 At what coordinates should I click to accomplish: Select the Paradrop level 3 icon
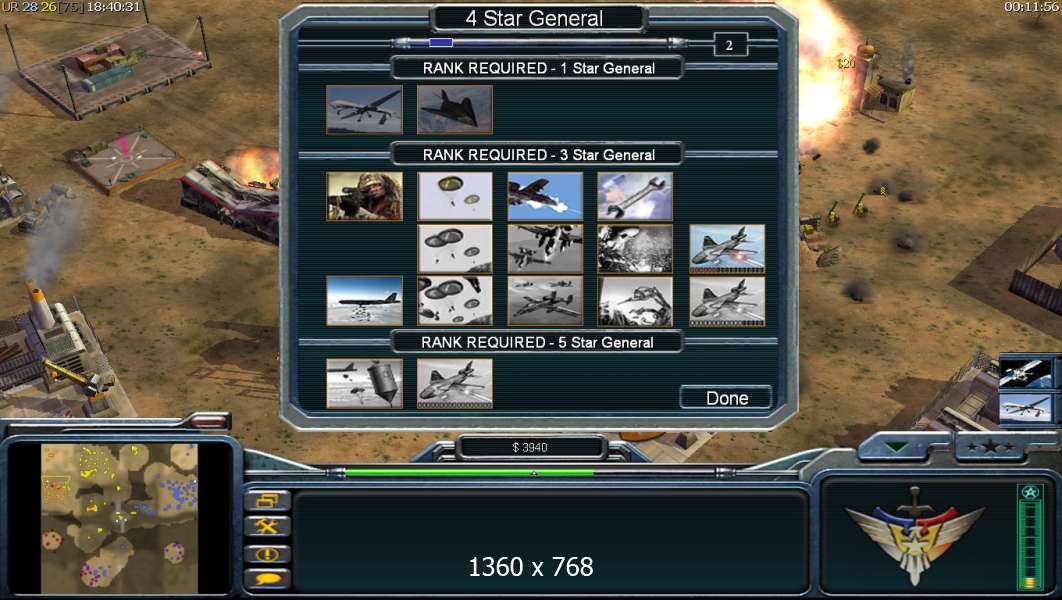point(454,301)
